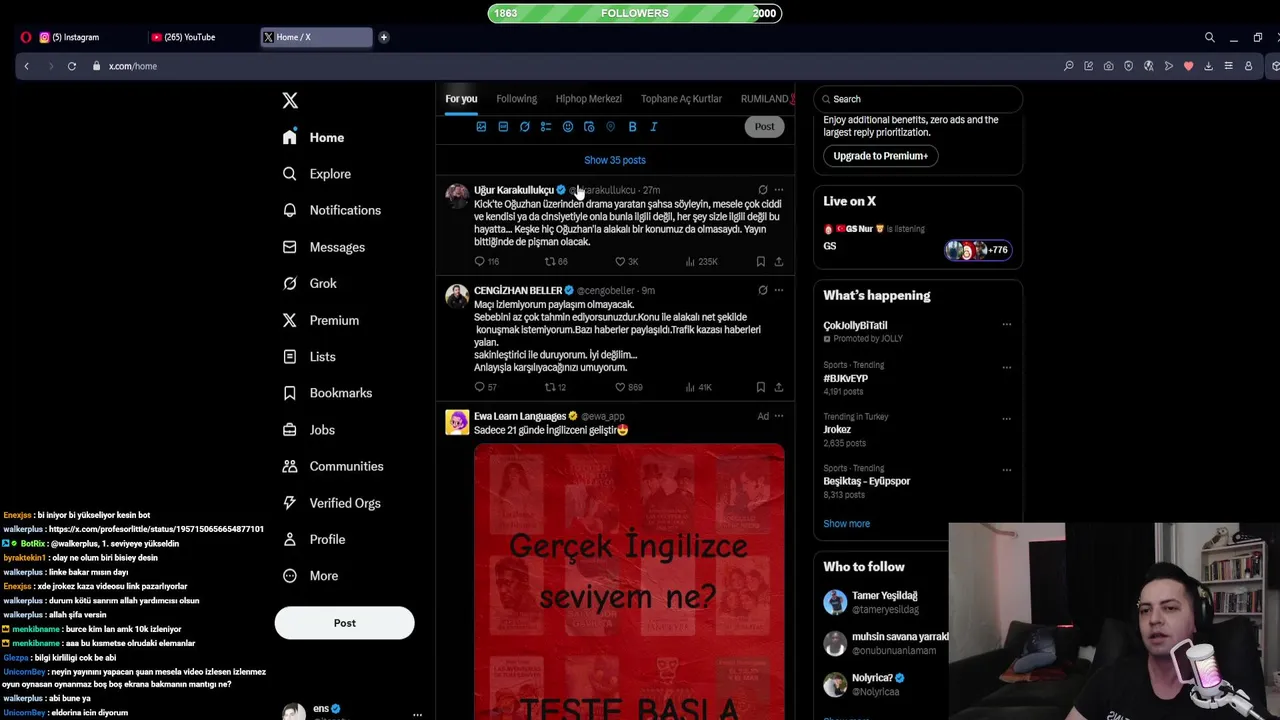This screenshot has height=720, width=1280.
Task: Open more options for Jrokez trend
Action: point(1007,418)
